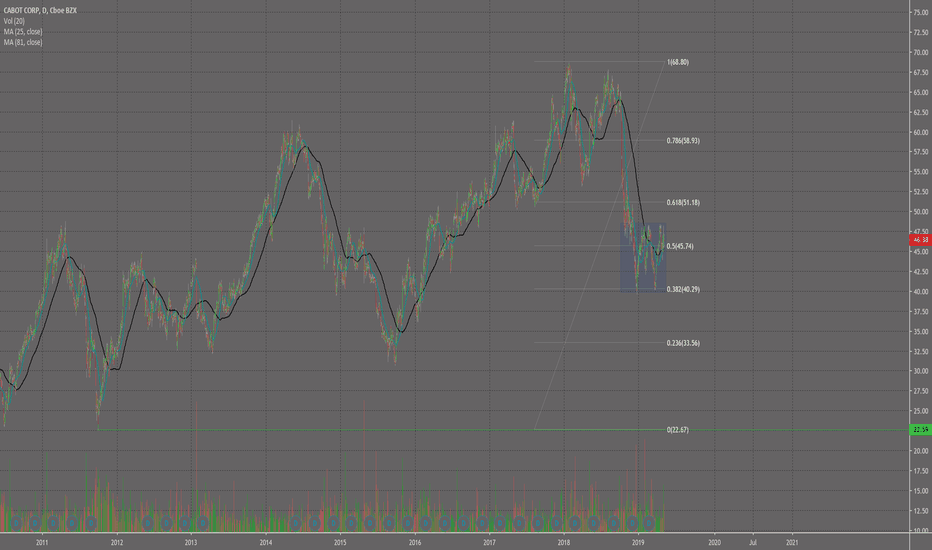This screenshot has height=550, width=932.
Task: Click the 2019 label on the time axis
Action: (638, 542)
